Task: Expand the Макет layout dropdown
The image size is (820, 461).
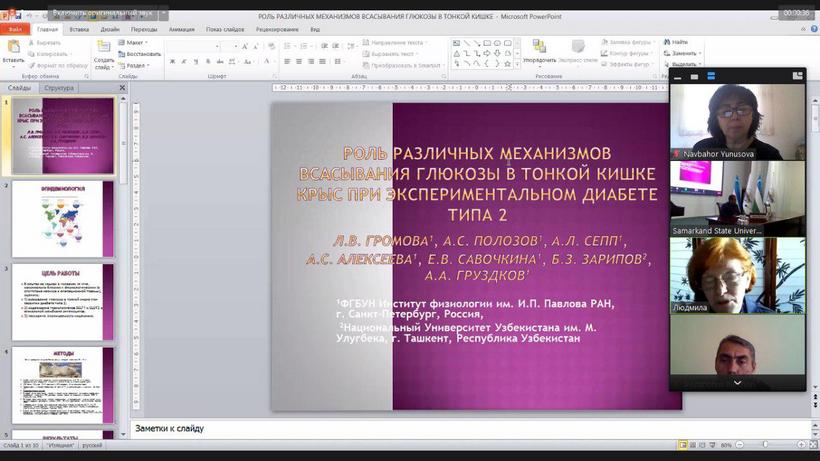Action: click(x=134, y=43)
